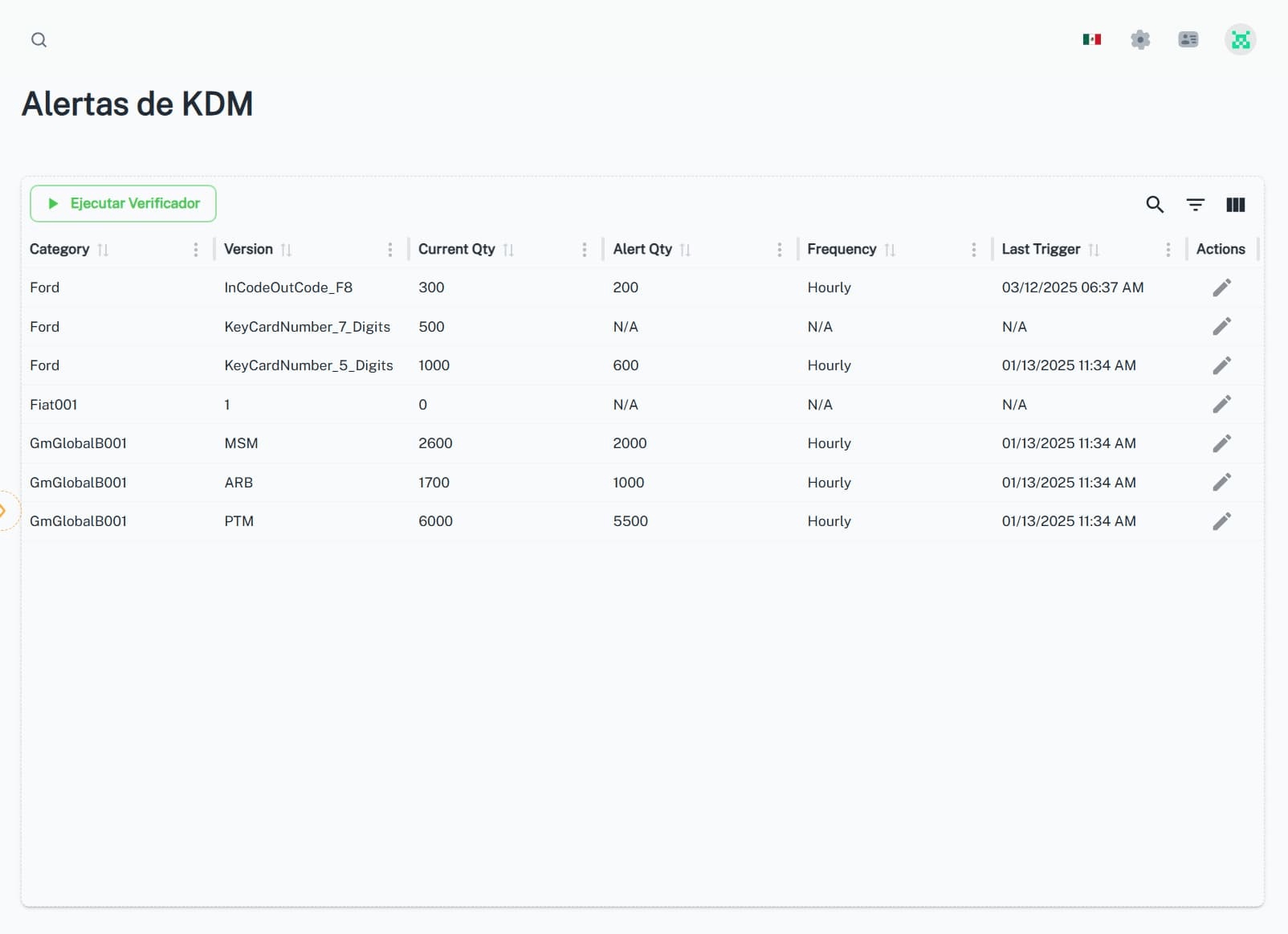Open the Frequency column options menu
1288x934 pixels.
click(973, 250)
